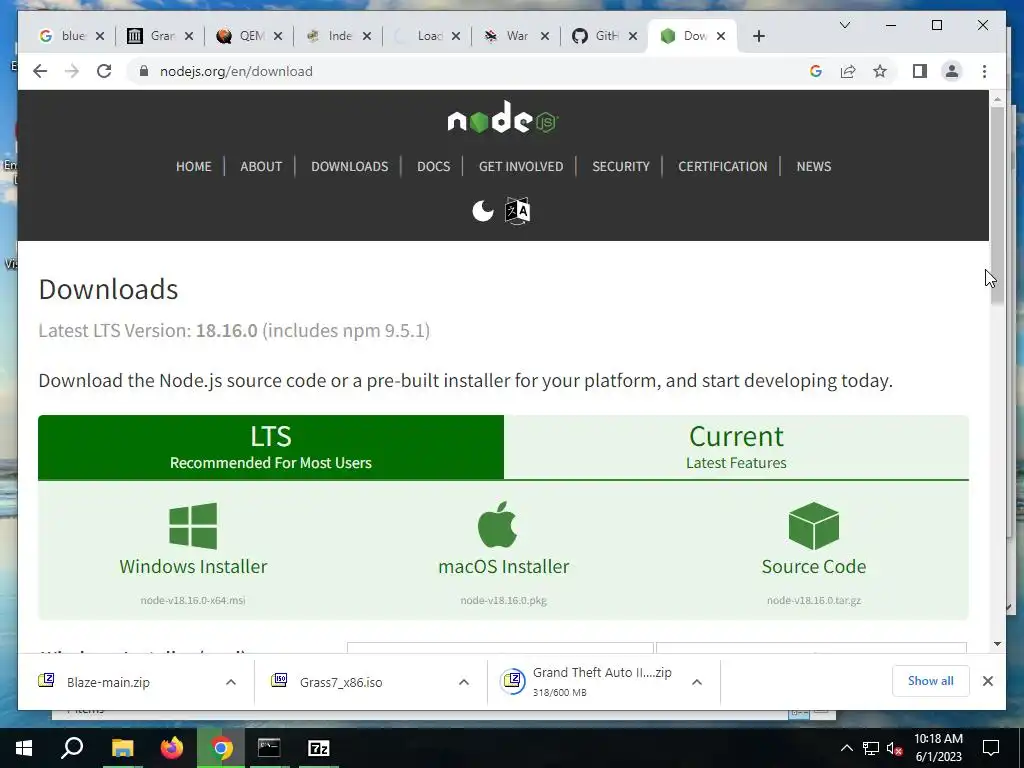Open the GET INVOLVED nav link
The width and height of the screenshot is (1024, 768).
coord(521,167)
